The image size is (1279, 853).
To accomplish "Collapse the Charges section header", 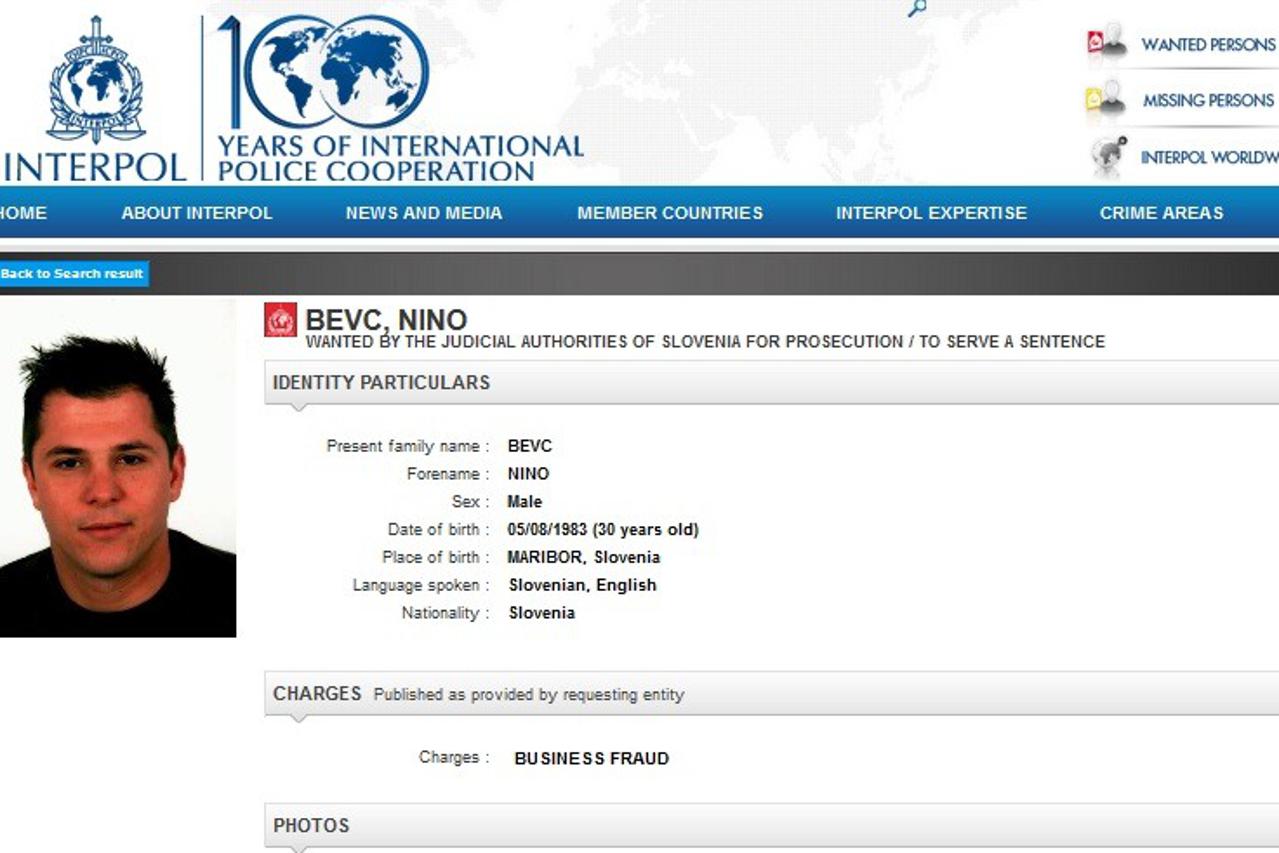I will coord(317,694).
